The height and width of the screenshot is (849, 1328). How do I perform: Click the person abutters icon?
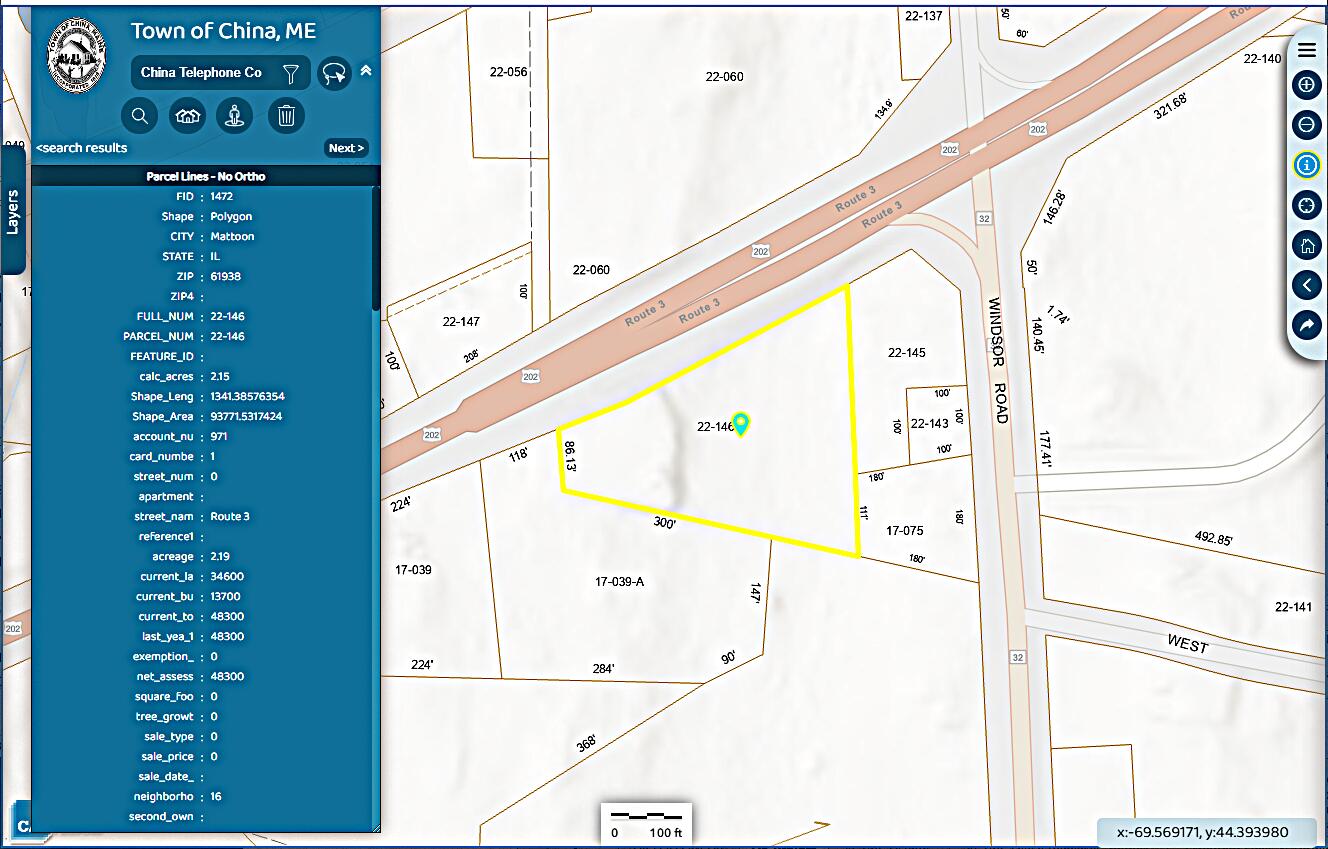(236, 116)
